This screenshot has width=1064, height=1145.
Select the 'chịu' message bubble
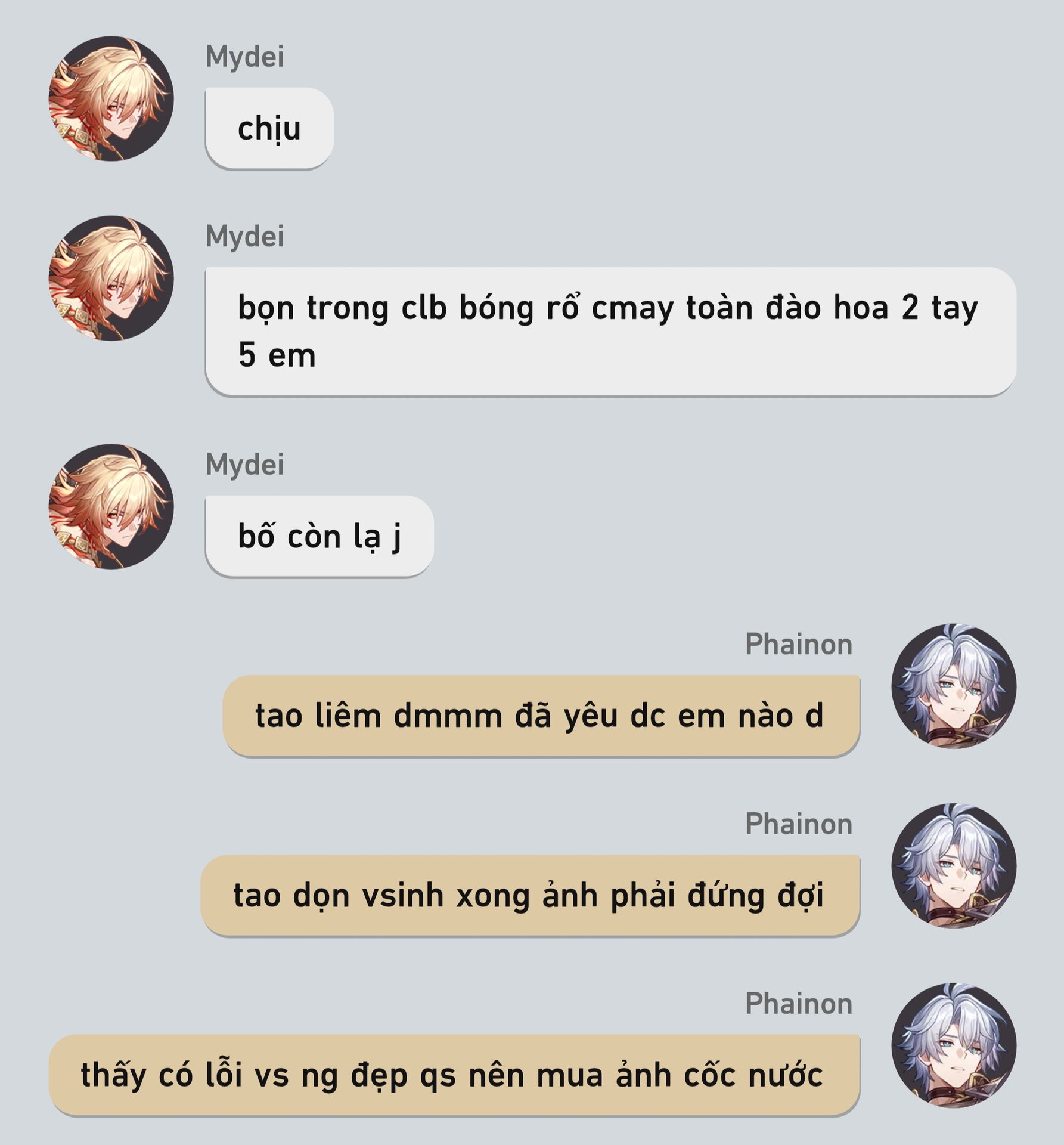[269, 128]
